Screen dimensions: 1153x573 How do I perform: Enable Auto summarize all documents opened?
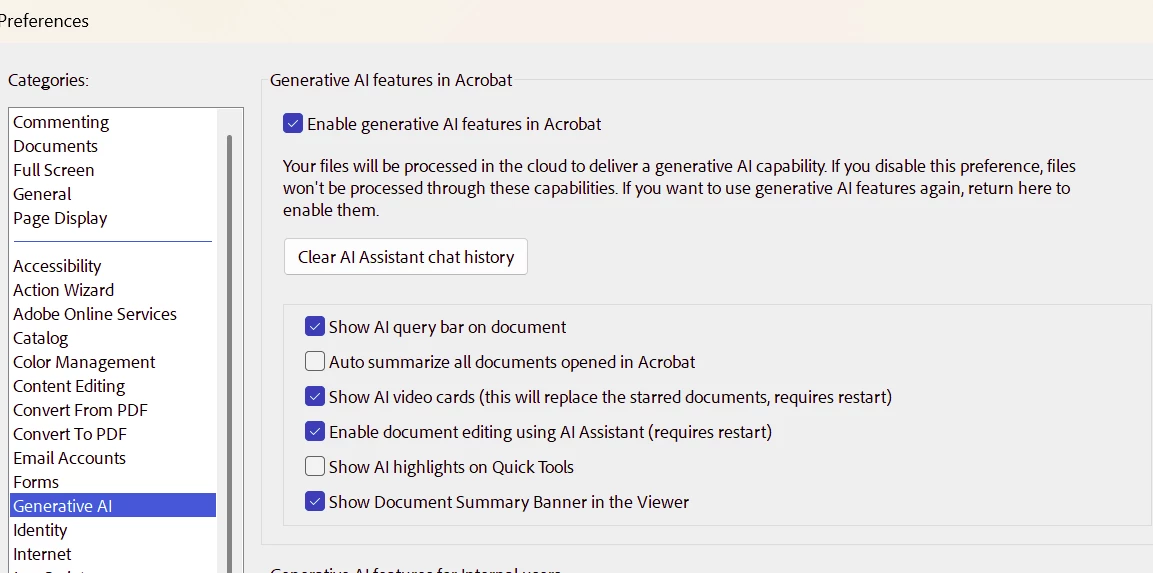point(315,362)
